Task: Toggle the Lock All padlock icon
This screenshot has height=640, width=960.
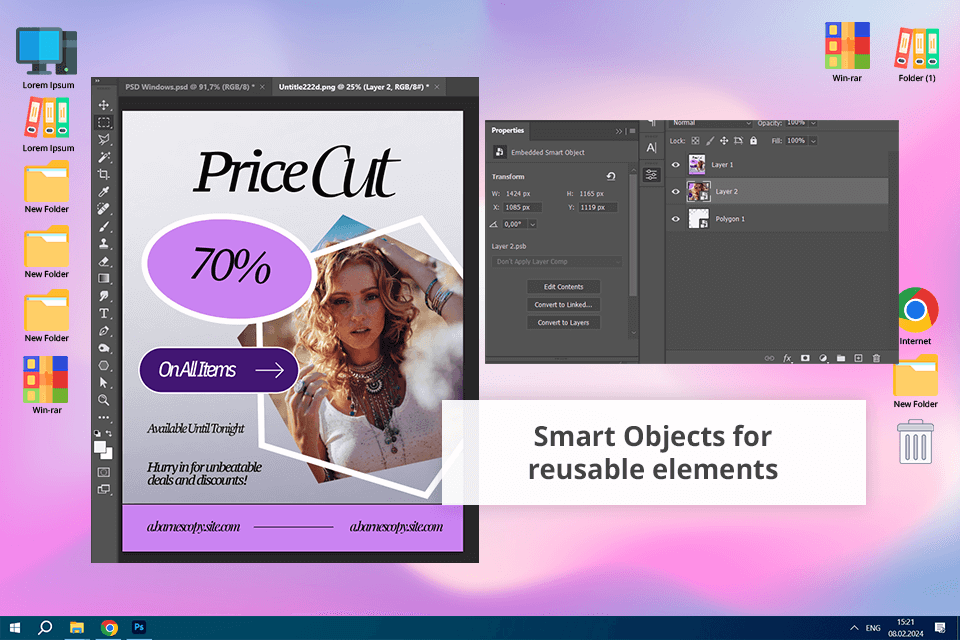Action: click(754, 141)
